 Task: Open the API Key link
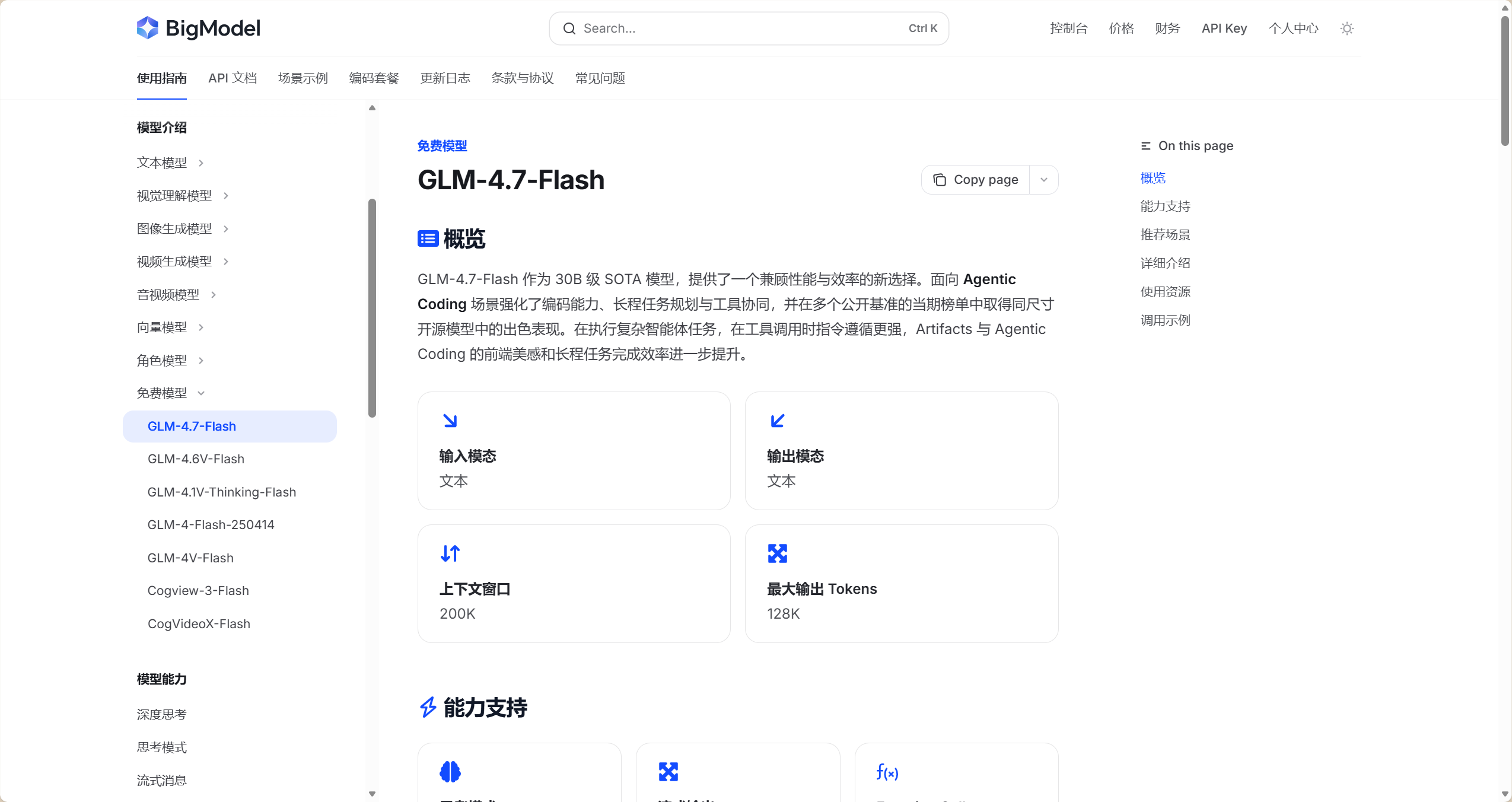click(1224, 28)
